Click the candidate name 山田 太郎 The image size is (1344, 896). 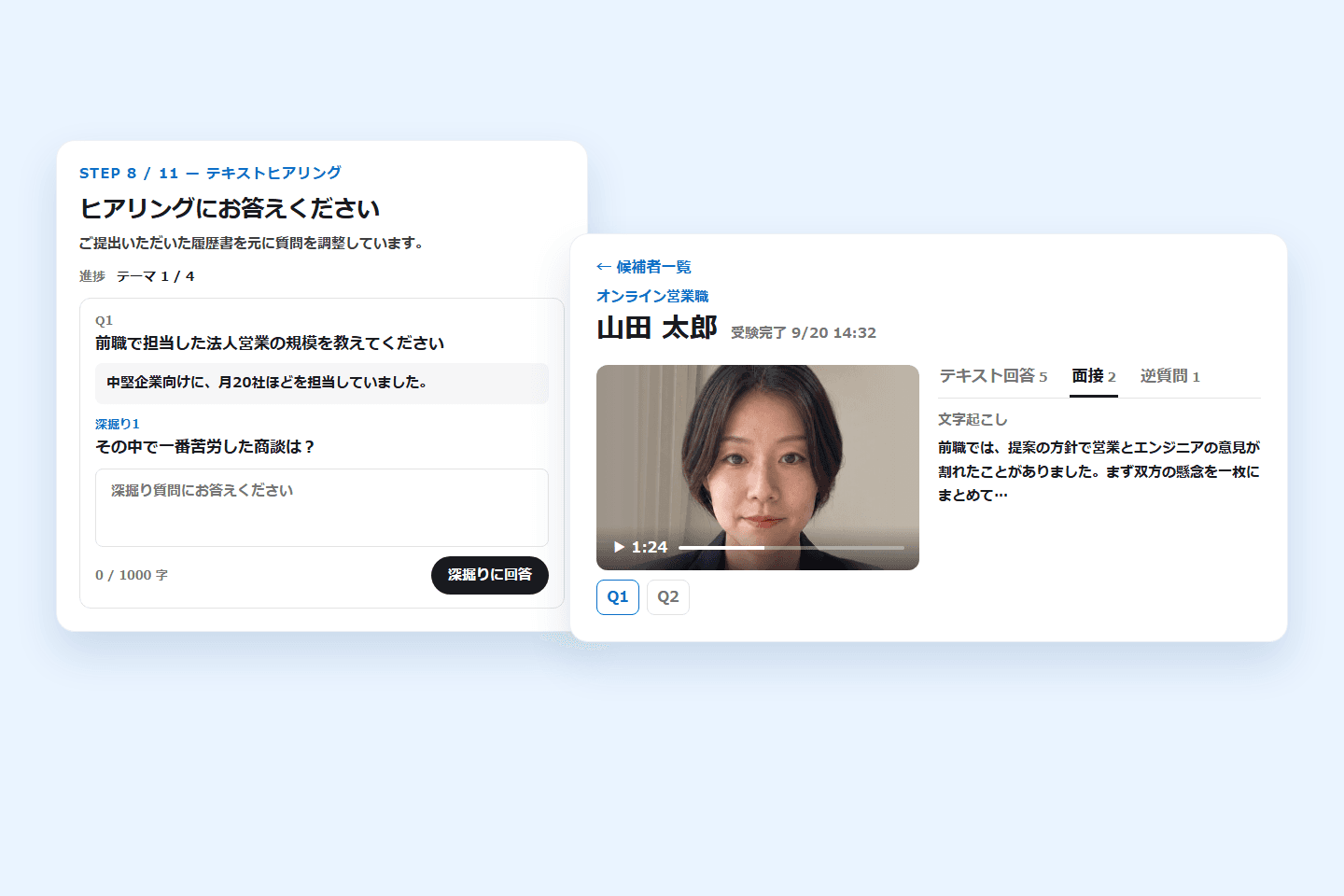(x=657, y=329)
